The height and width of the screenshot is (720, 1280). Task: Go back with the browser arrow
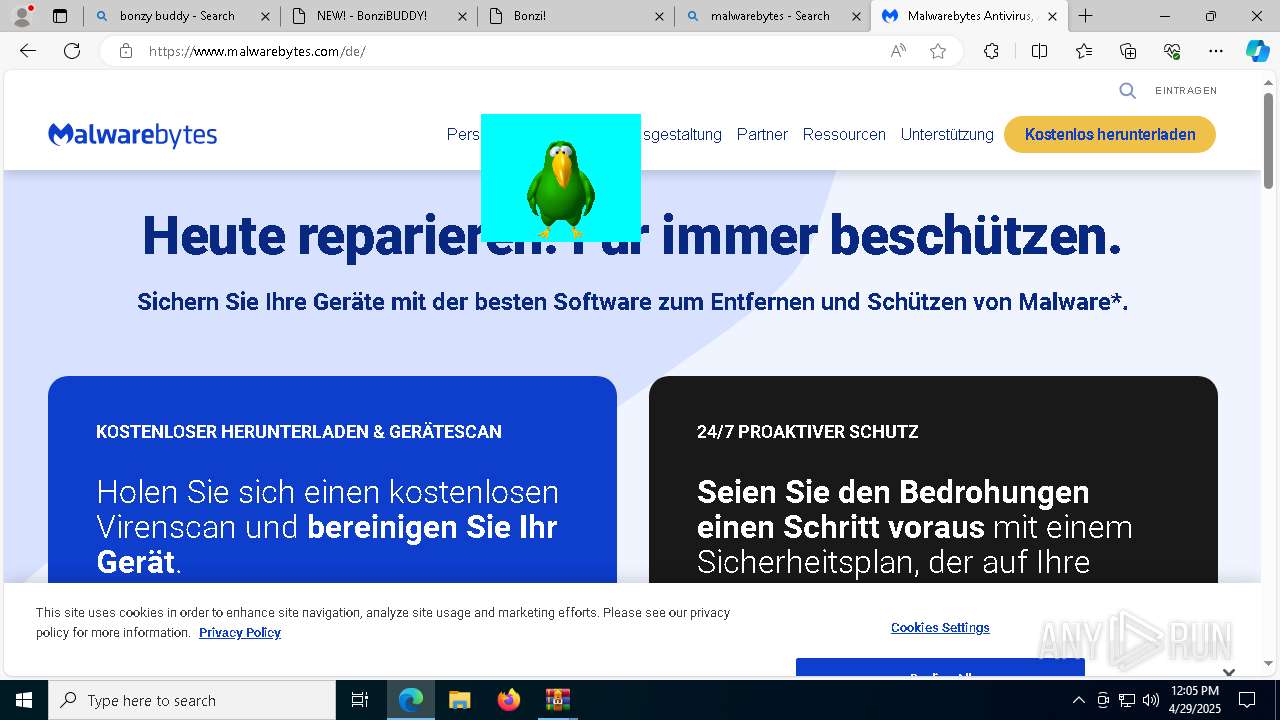pos(28,51)
